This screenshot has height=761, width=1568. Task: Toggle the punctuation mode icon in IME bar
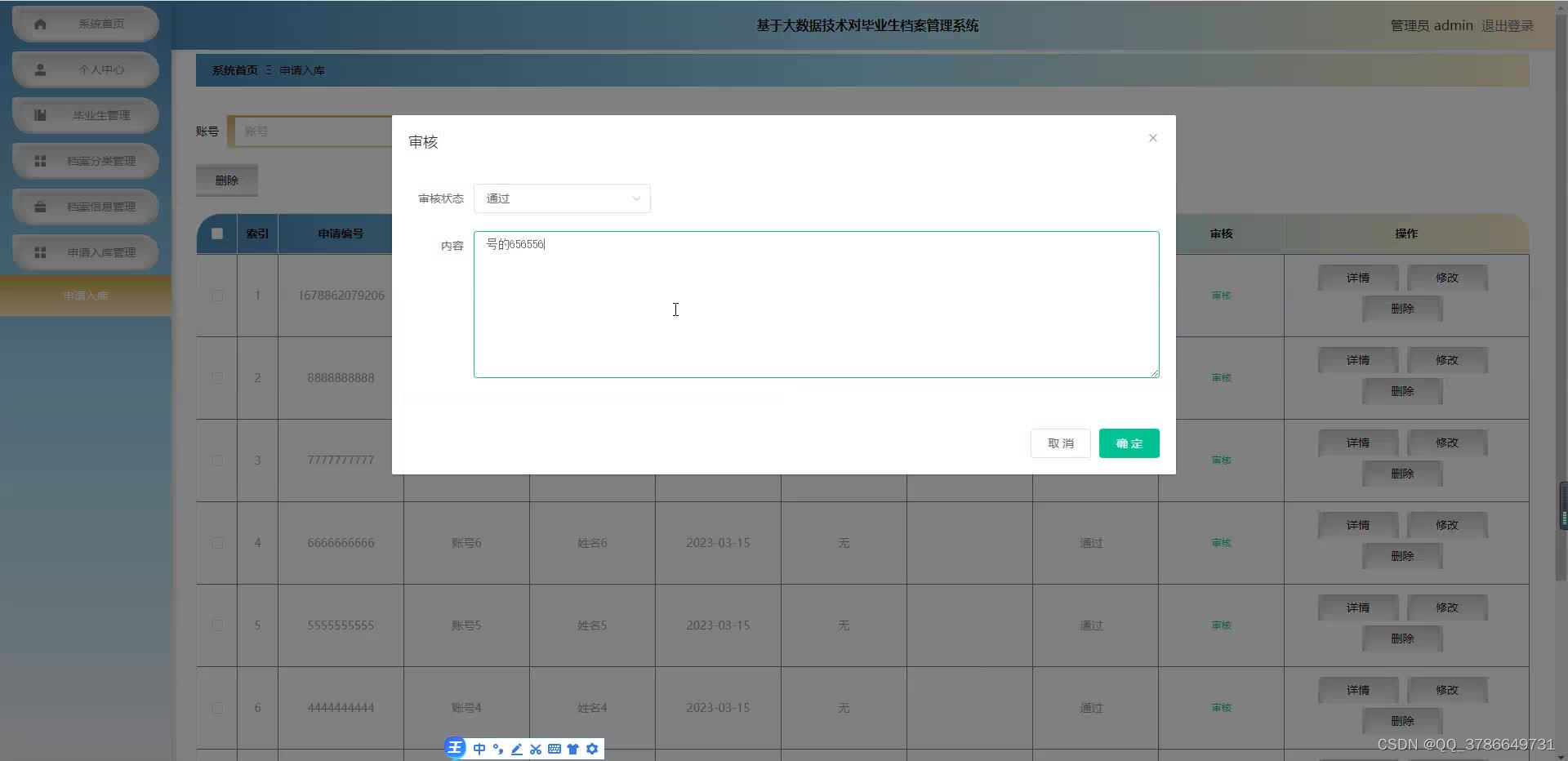click(497, 749)
